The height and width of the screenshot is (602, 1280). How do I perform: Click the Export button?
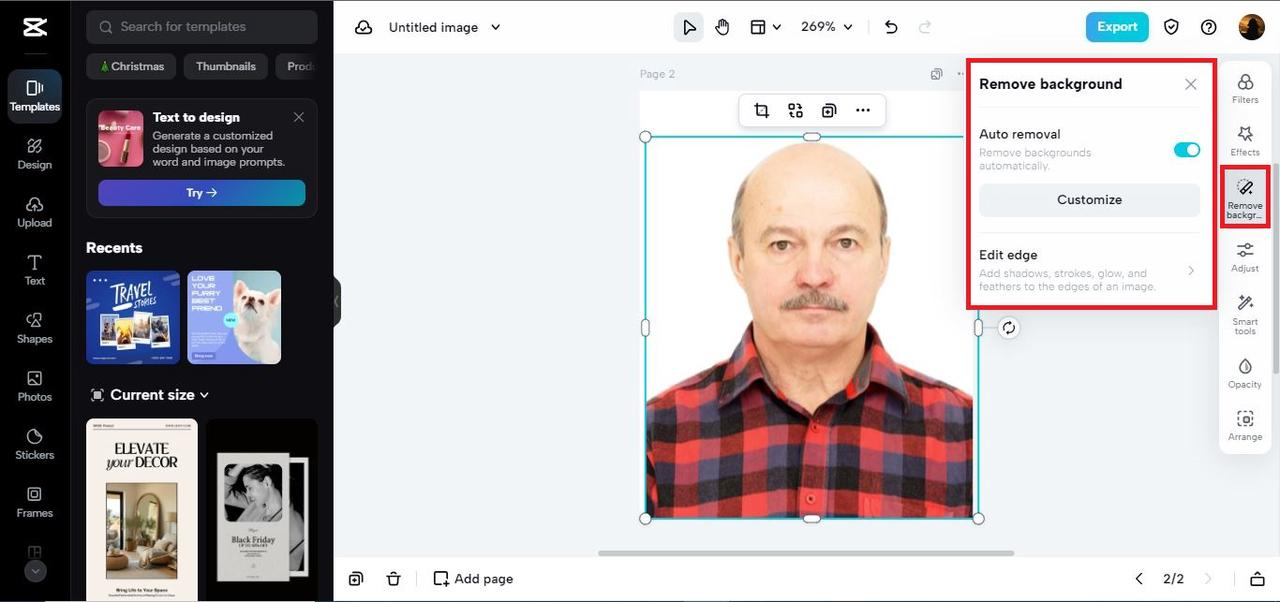1117,27
